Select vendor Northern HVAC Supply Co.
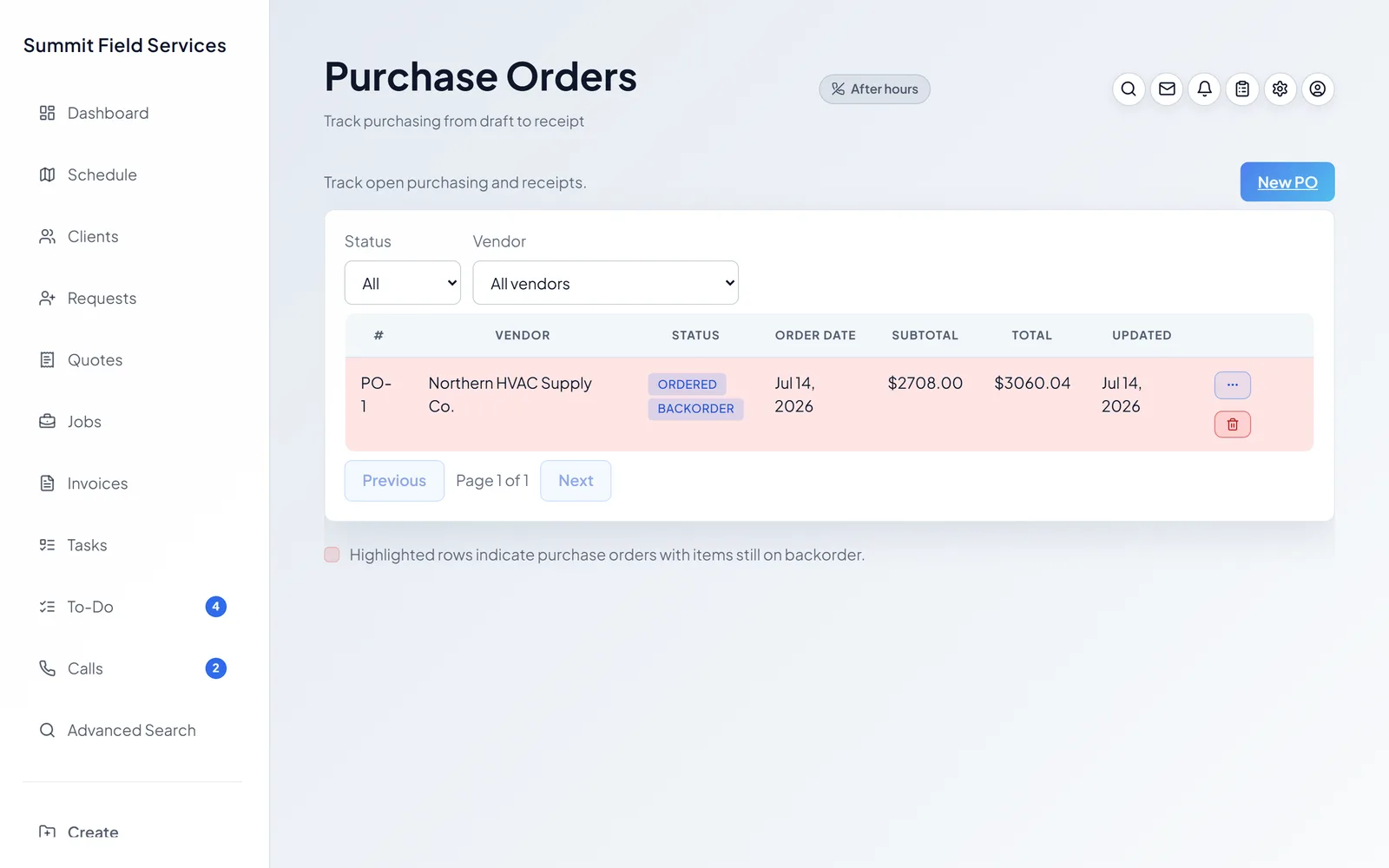Viewport: 1389px width, 868px height. (510, 395)
